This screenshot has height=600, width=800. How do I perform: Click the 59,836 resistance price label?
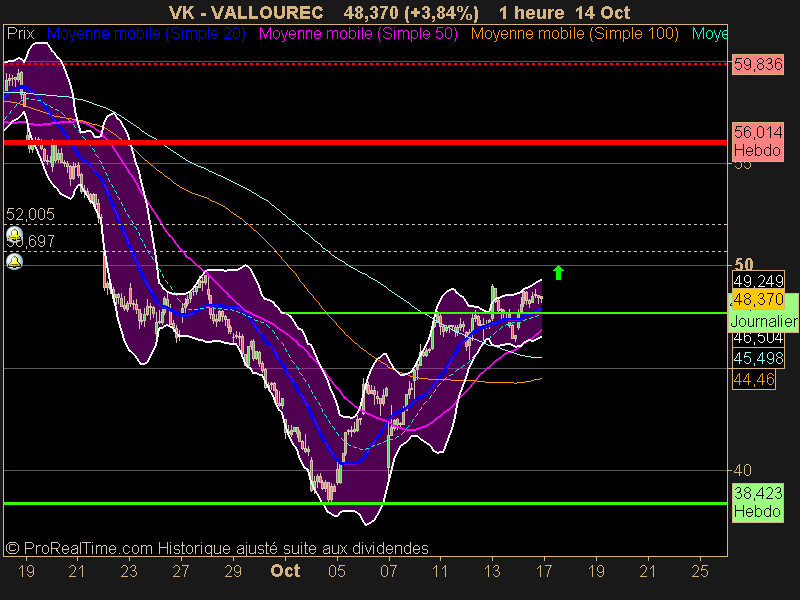click(758, 64)
